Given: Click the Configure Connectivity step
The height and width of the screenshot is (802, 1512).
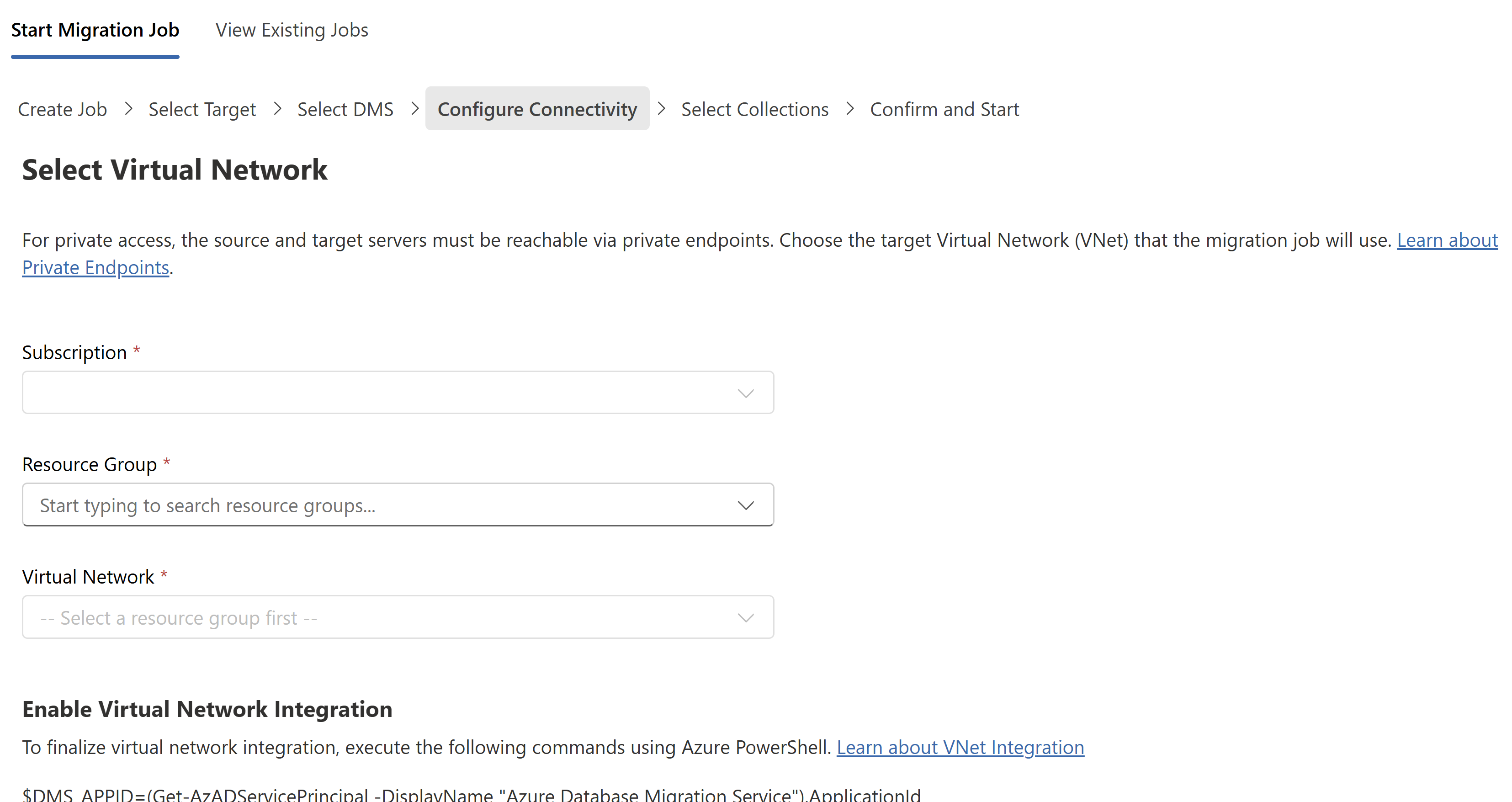Looking at the screenshot, I should (537, 109).
